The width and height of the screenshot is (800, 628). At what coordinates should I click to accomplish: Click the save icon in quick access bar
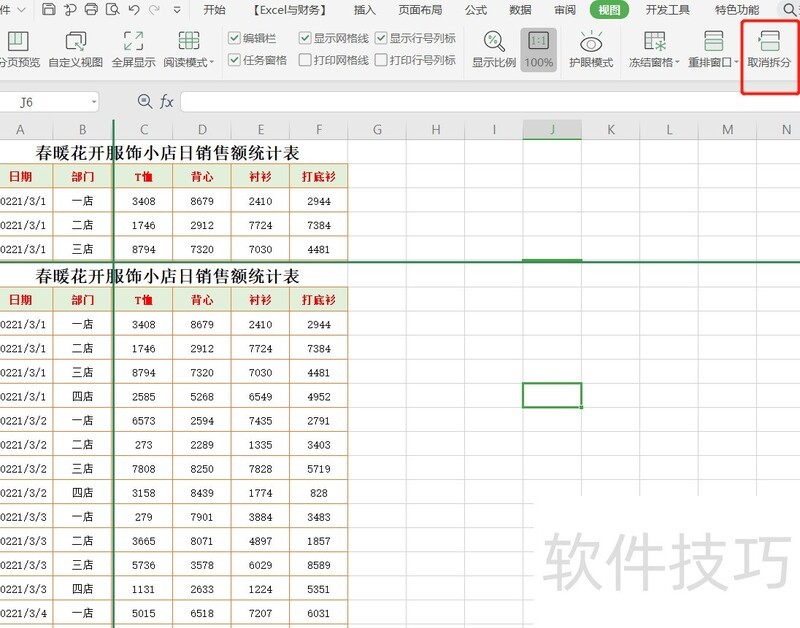(x=48, y=10)
